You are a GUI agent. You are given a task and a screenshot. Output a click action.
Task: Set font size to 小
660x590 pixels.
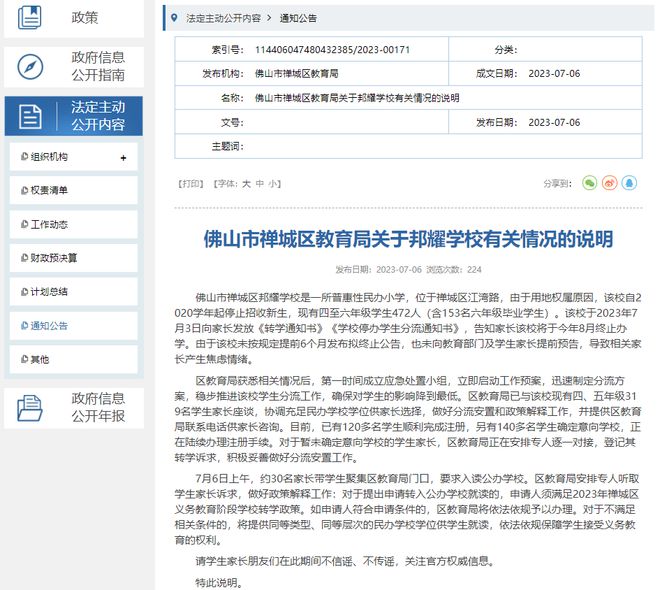click(x=273, y=184)
